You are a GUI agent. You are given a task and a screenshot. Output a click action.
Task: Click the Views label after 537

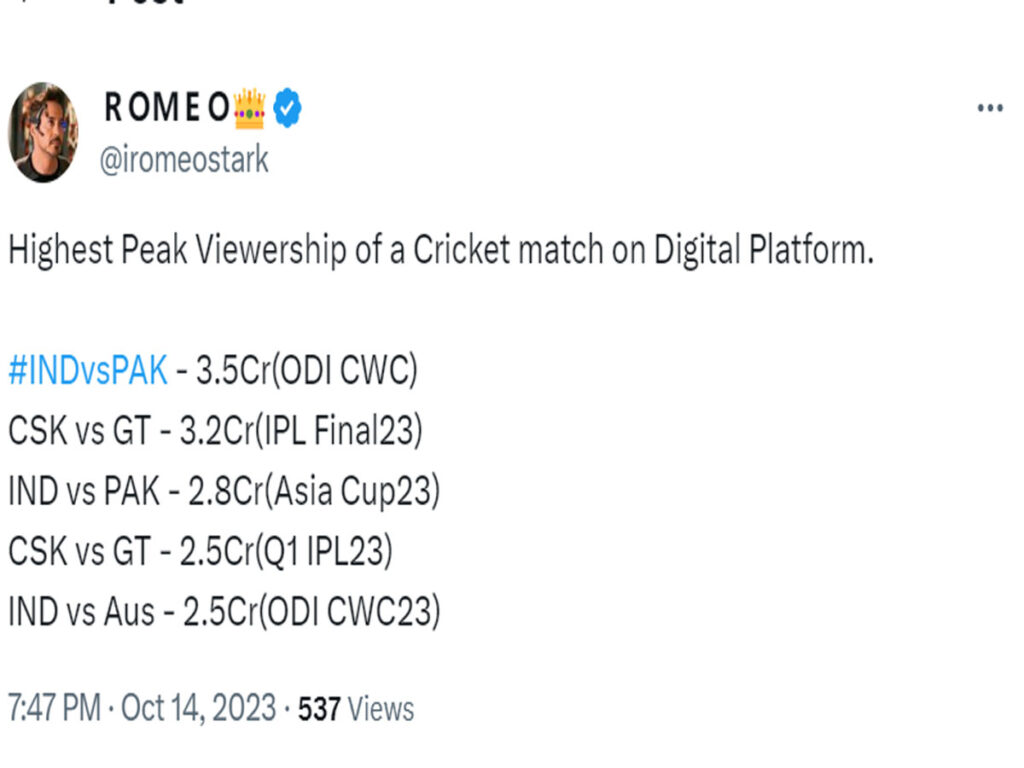click(x=381, y=709)
